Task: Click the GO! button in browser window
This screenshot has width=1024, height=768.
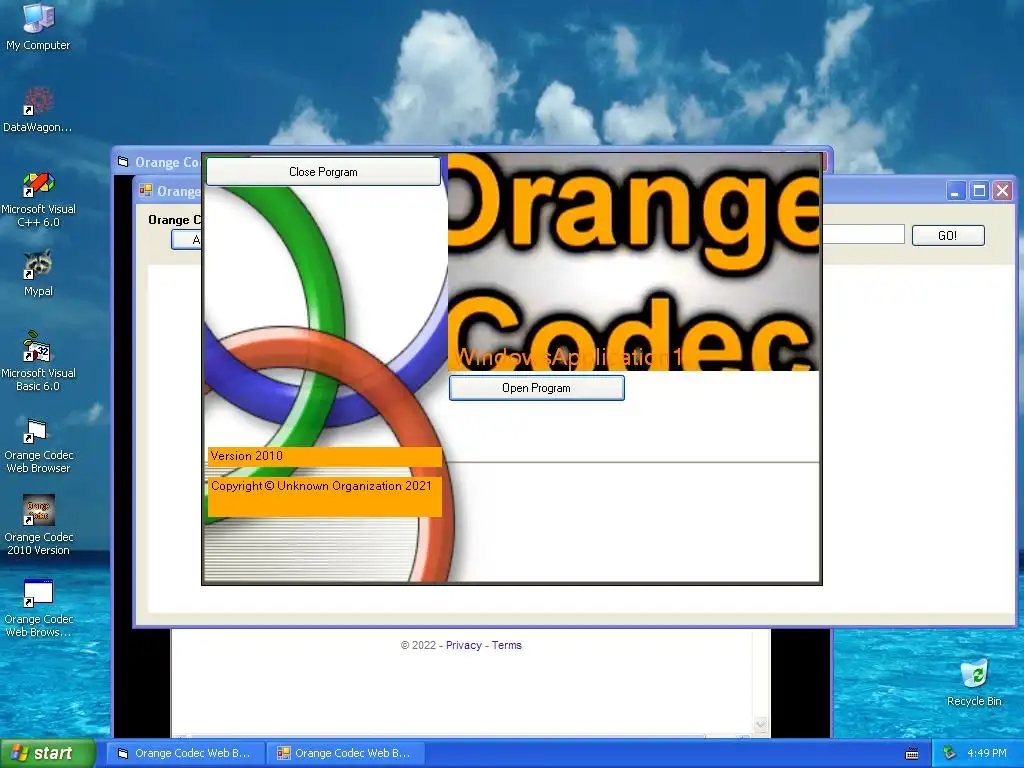Action: (948, 235)
